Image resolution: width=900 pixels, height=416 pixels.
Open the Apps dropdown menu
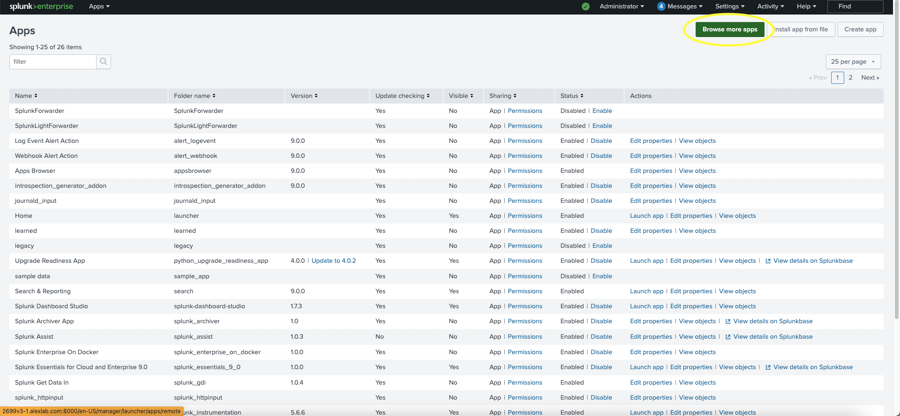click(x=99, y=6)
